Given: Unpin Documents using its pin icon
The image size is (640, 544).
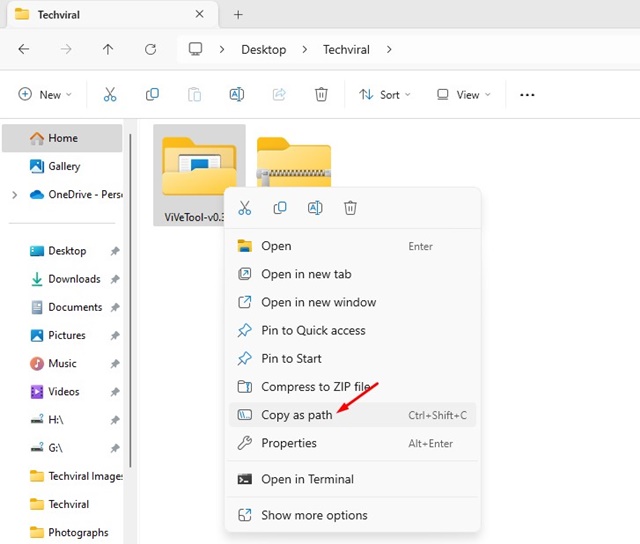Looking at the screenshot, I should coord(115,307).
